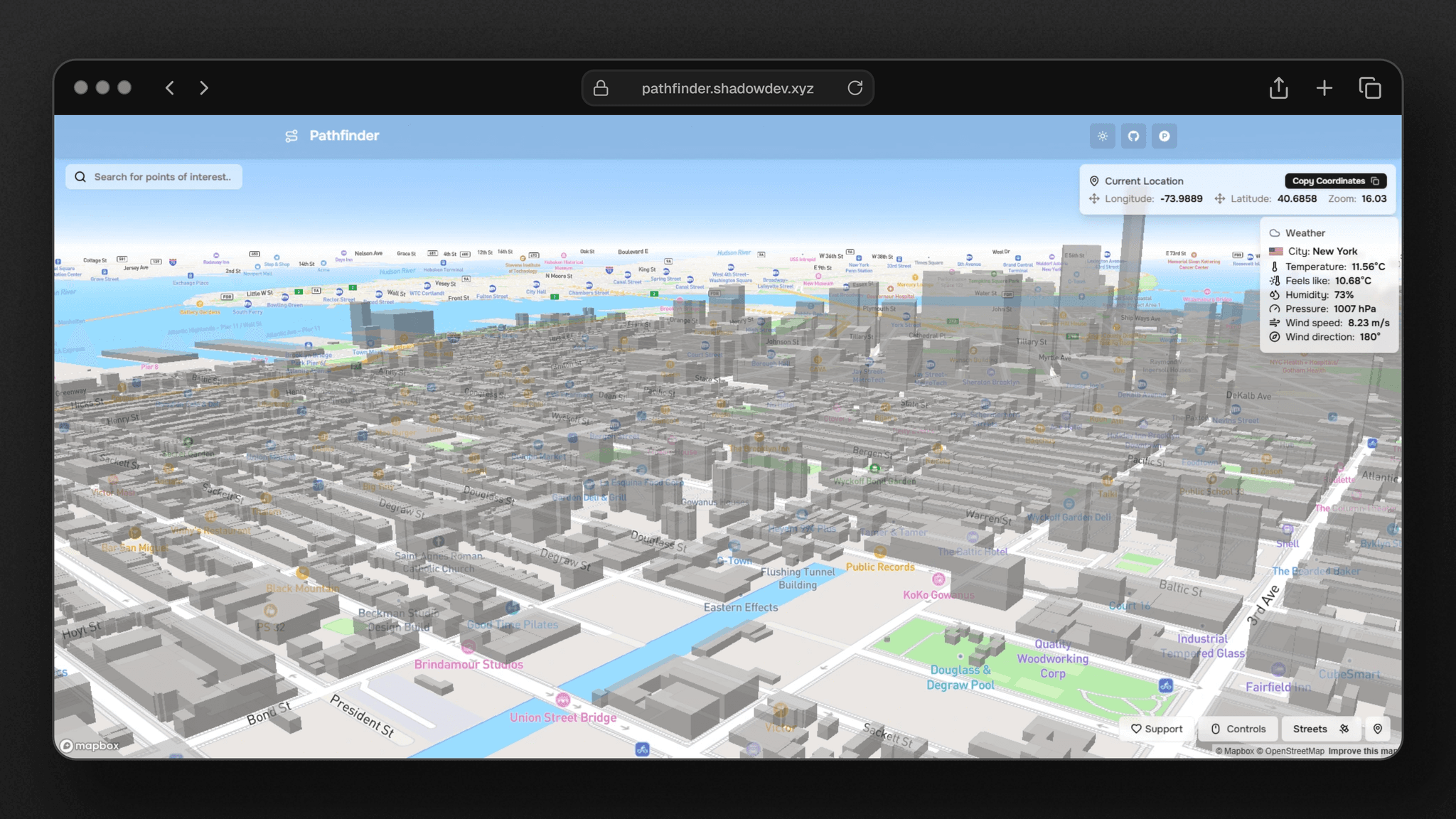Viewport: 1456px width, 819px height.
Task: Go back with the browser back arrow
Action: pyautogui.click(x=170, y=88)
